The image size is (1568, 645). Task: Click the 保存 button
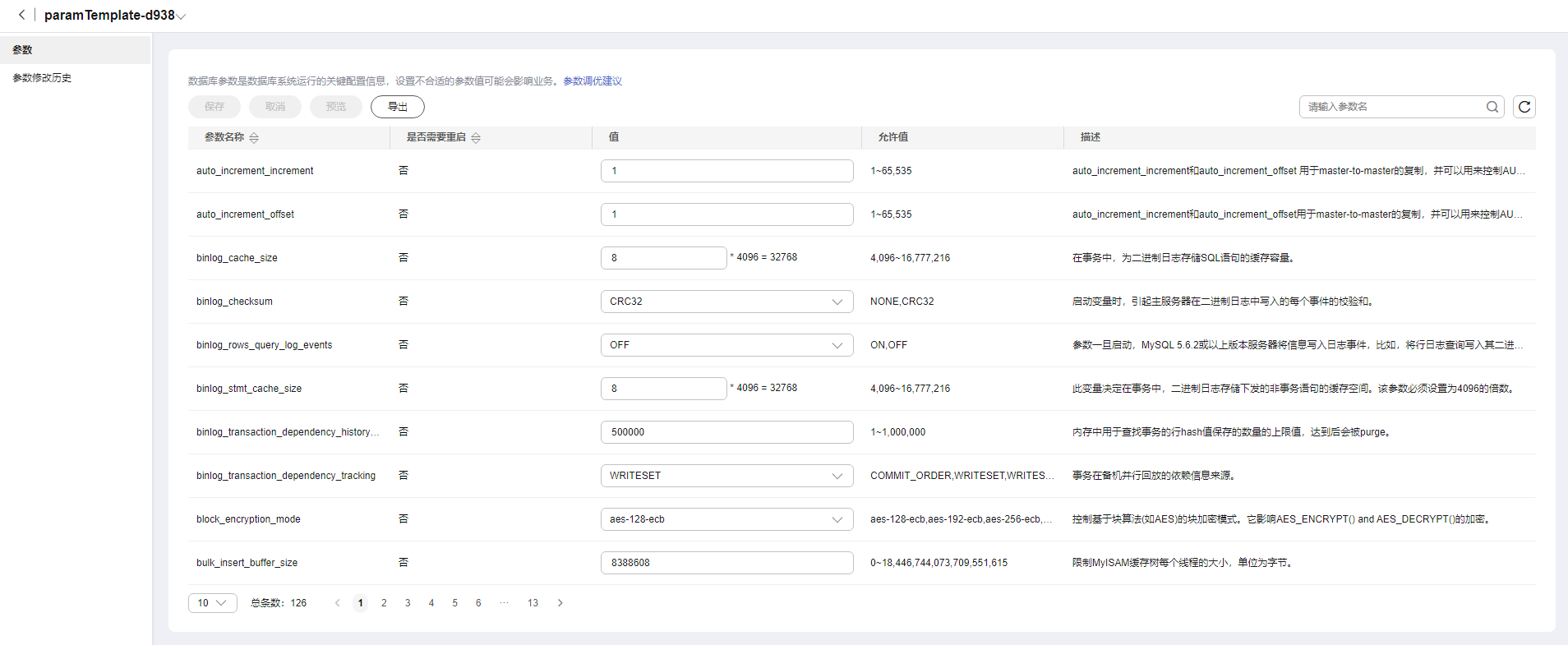tap(214, 107)
